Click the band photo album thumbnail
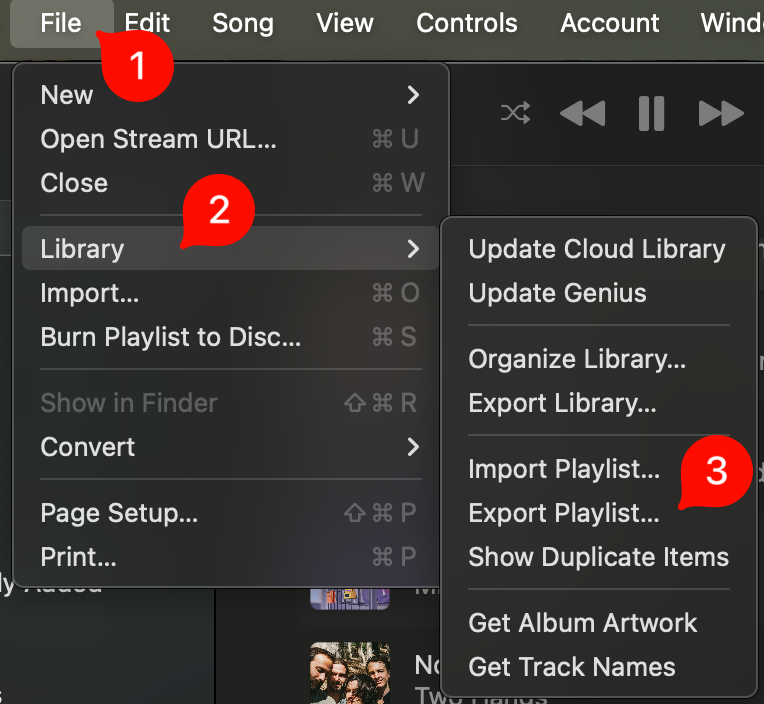The width and height of the screenshot is (764, 704). 350,673
